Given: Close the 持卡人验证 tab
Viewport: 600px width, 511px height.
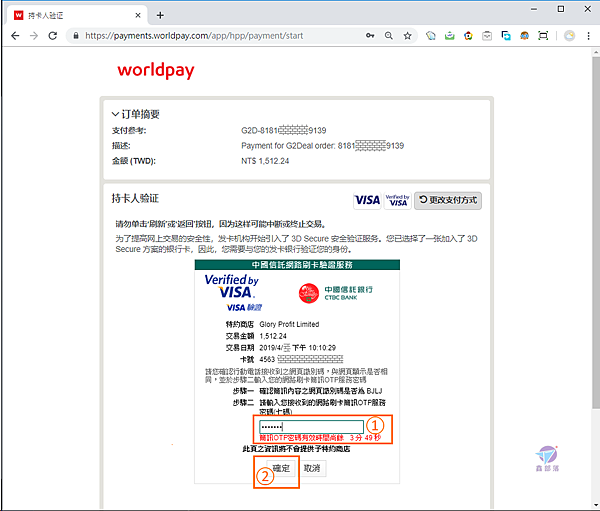Looking at the screenshot, I should coord(138,15).
